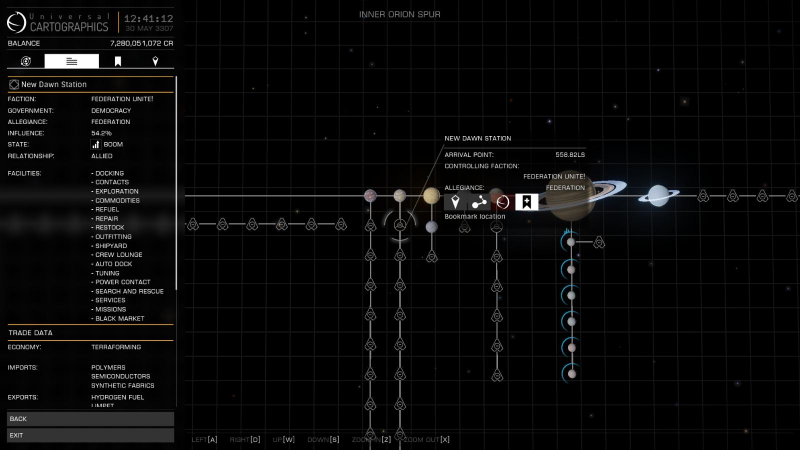This screenshot has height=450, width=800.
Task: Select the station directly below the grey moon
Action: pos(432,256)
